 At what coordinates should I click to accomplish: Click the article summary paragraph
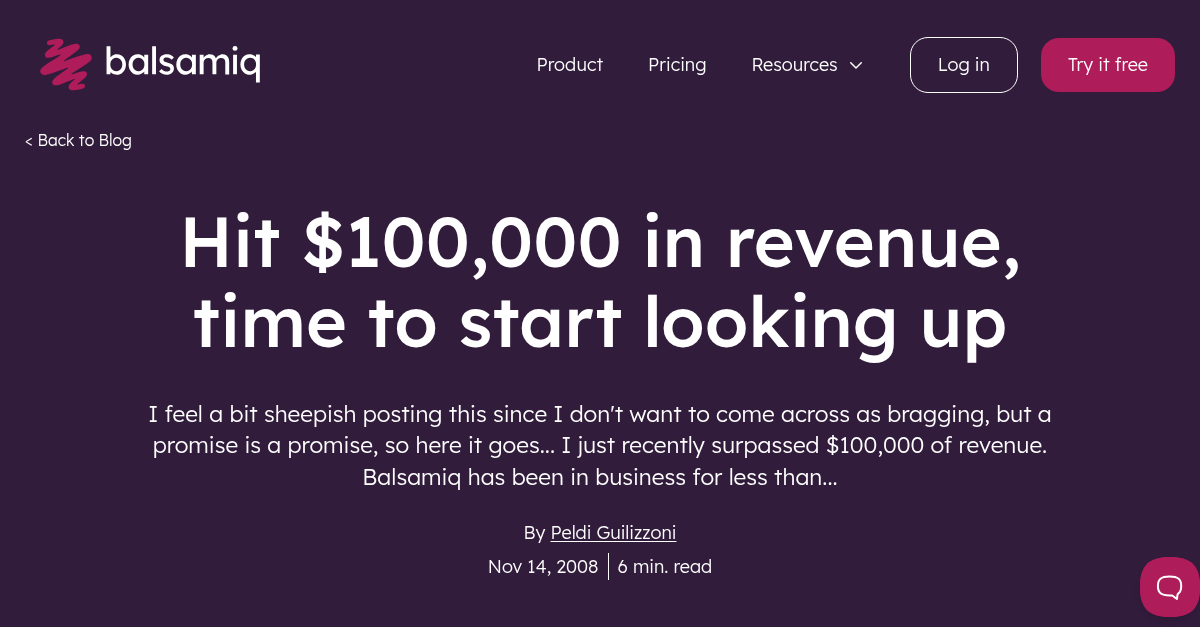pyautogui.click(x=600, y=445)
